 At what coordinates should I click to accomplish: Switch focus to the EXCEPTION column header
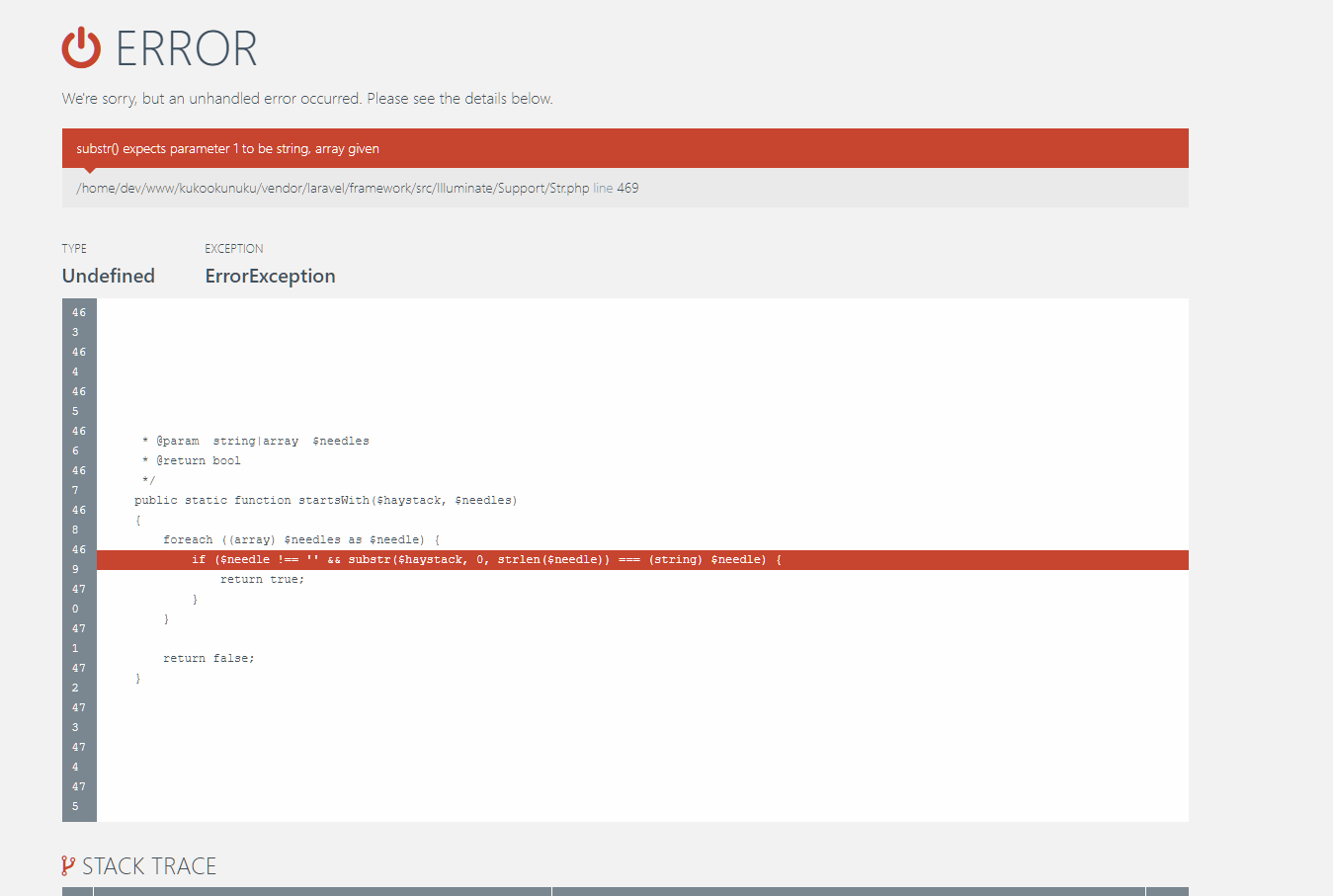pos(234,248)
